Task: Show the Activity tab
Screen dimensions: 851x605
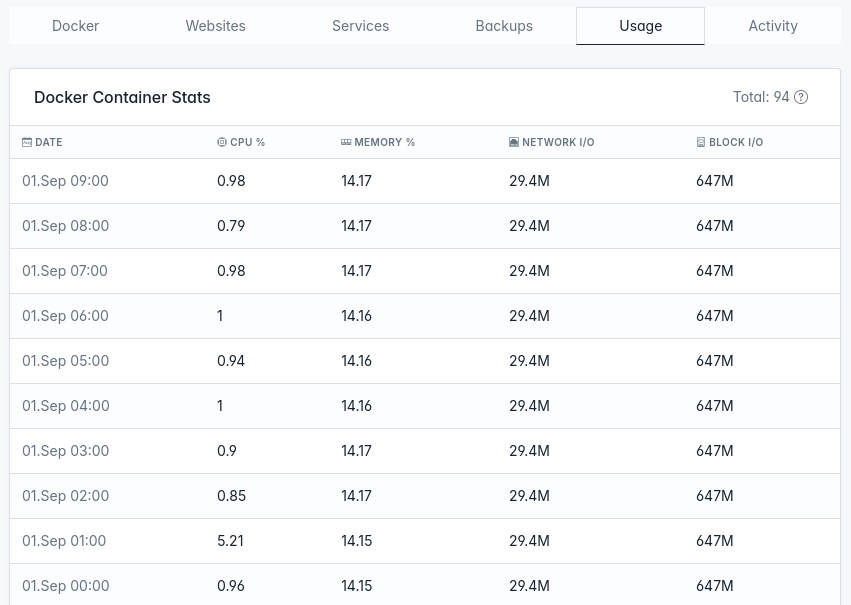Action: [773, 26]
